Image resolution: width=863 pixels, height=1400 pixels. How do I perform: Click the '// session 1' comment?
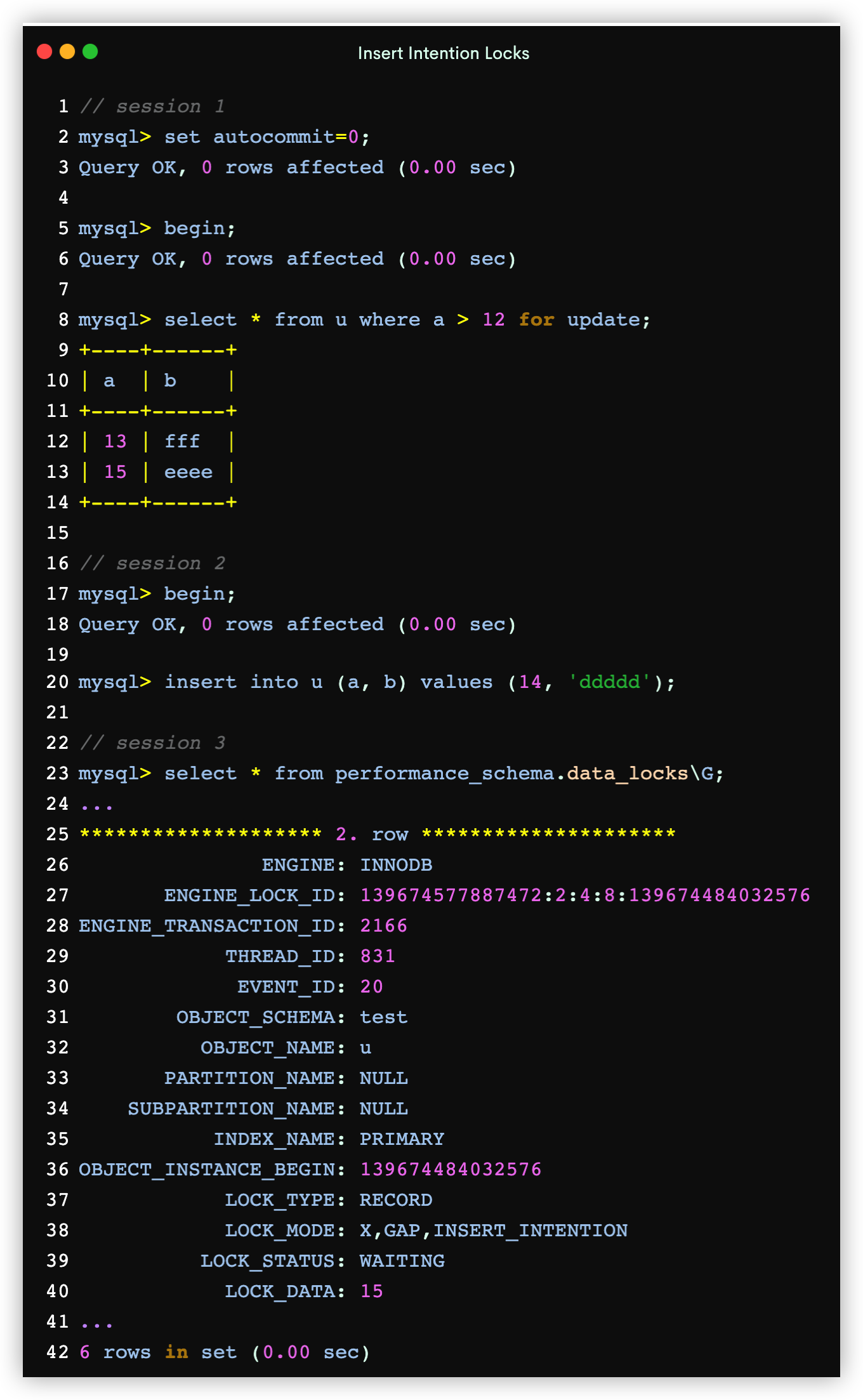(x=152, y=106)
